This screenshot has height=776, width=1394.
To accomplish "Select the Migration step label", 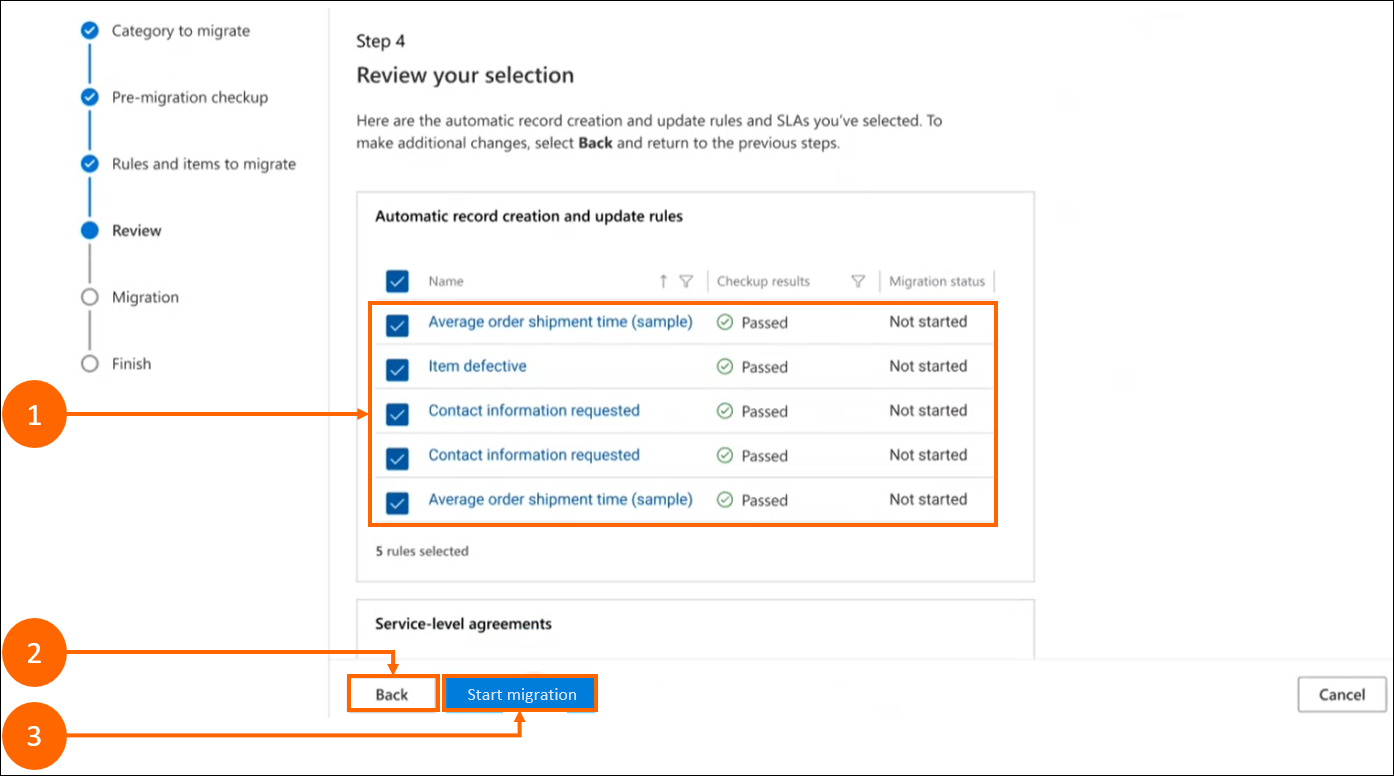I will click(145, 297).
